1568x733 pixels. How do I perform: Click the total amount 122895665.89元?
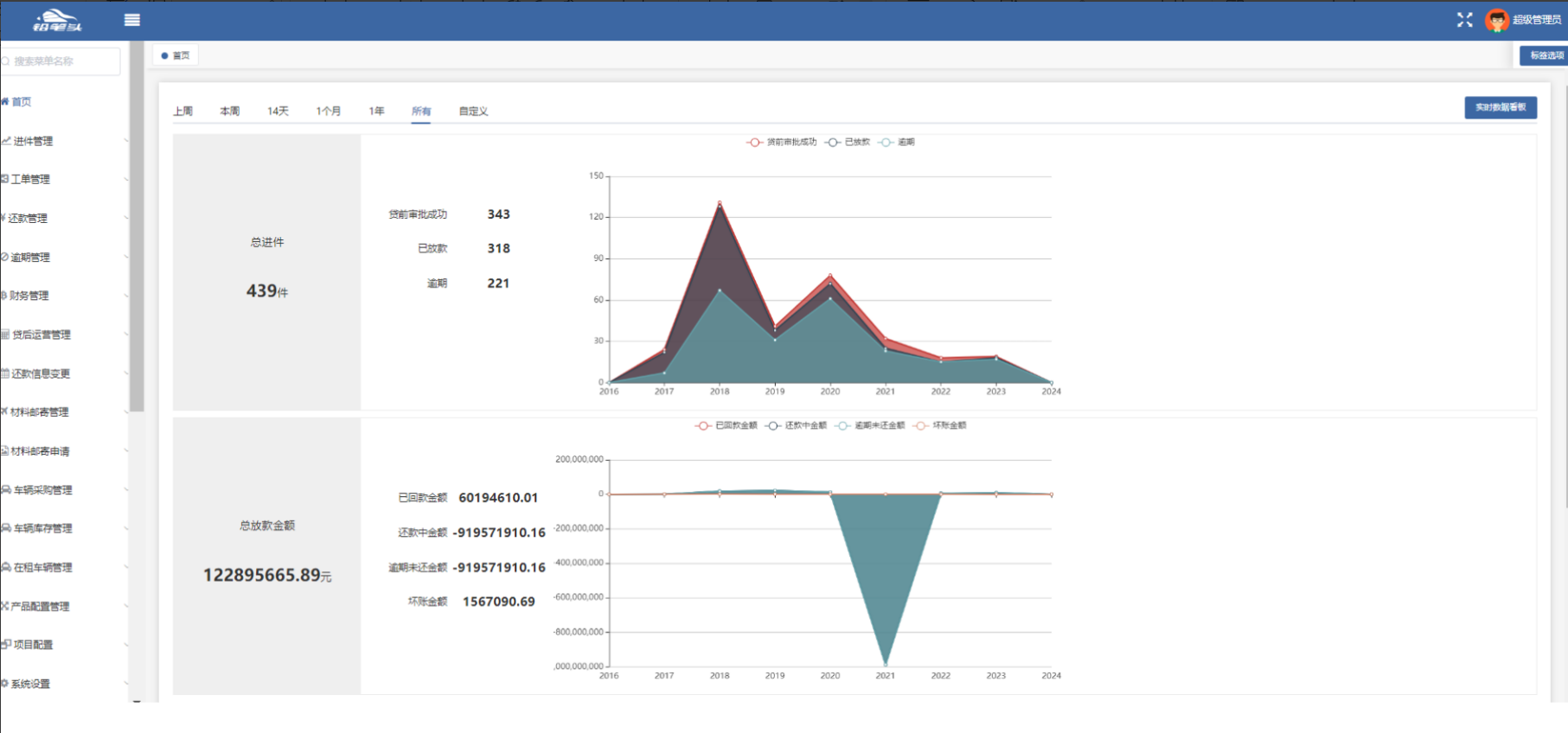click(x=267, y=575)
